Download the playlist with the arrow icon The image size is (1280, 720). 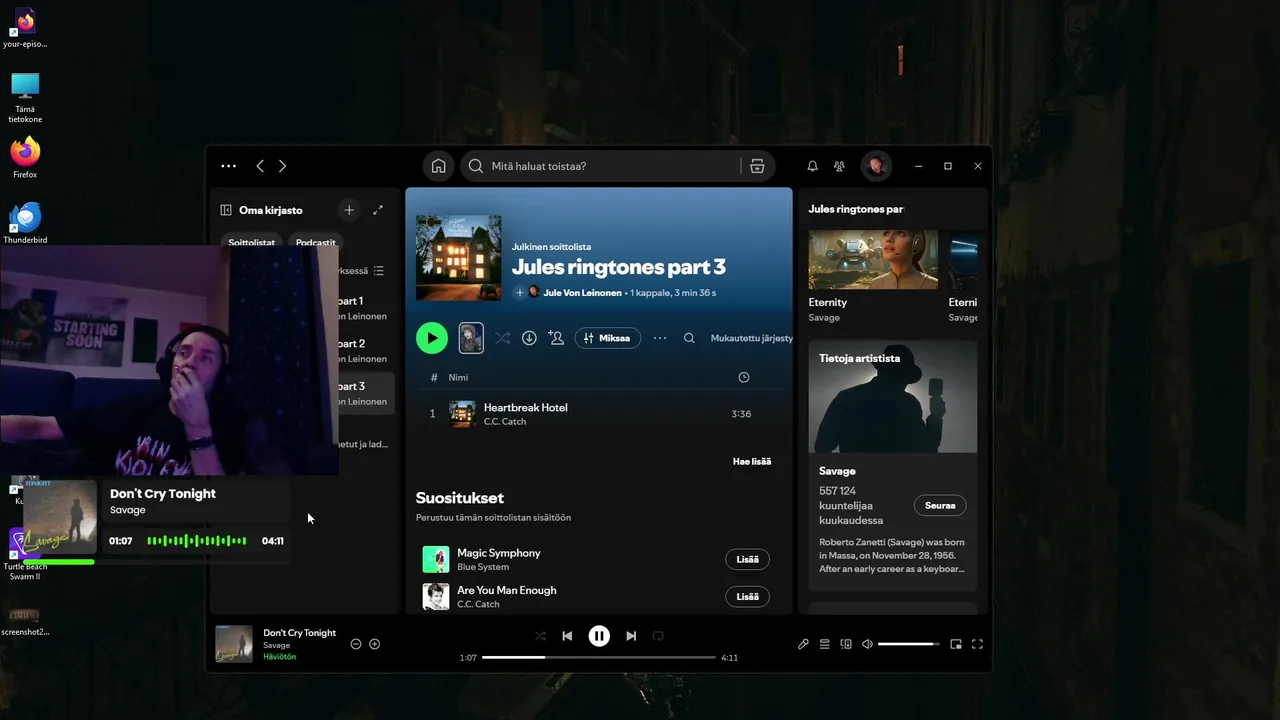[529, 338]
